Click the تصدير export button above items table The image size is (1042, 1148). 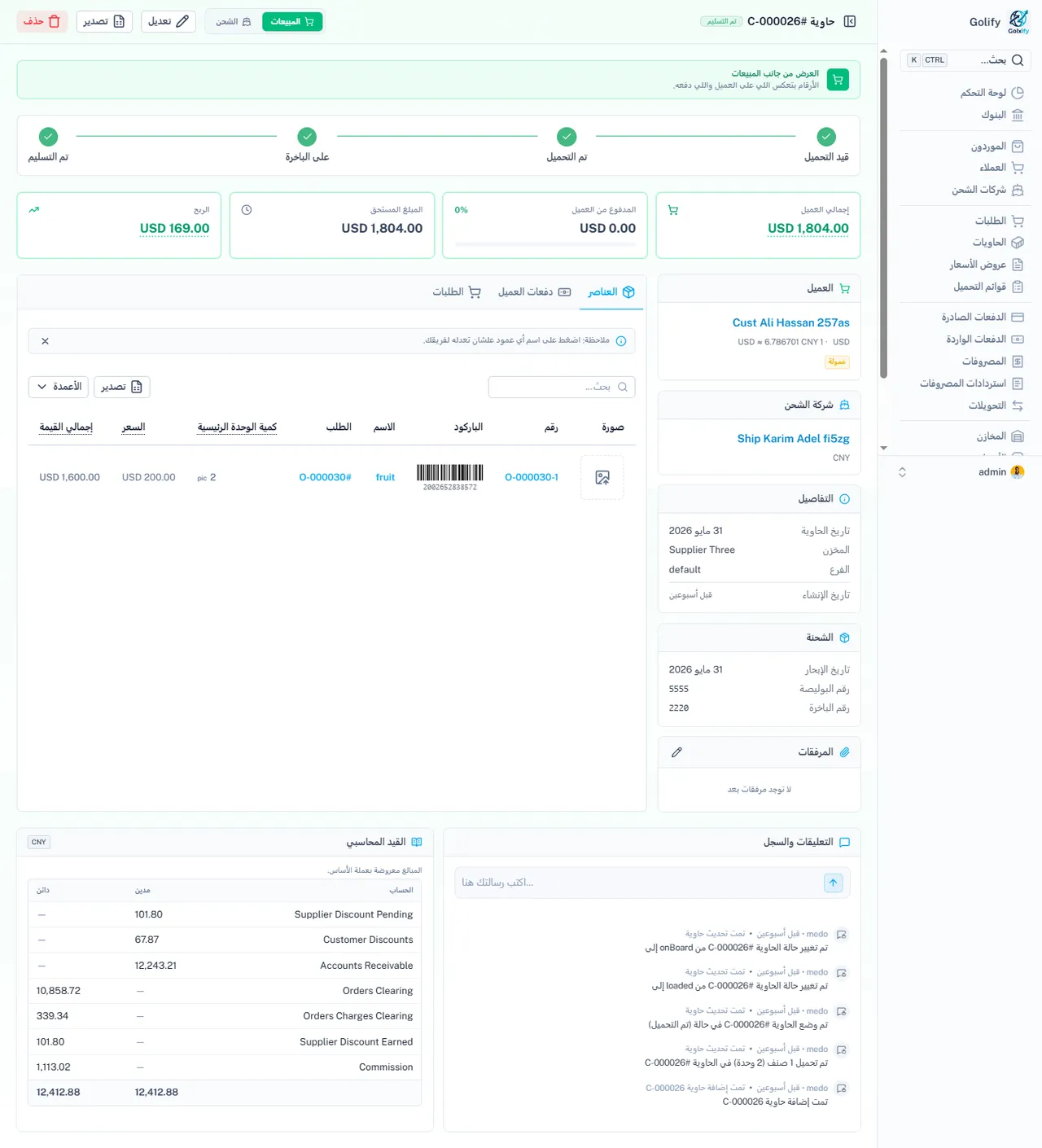(x=122, y=387)
